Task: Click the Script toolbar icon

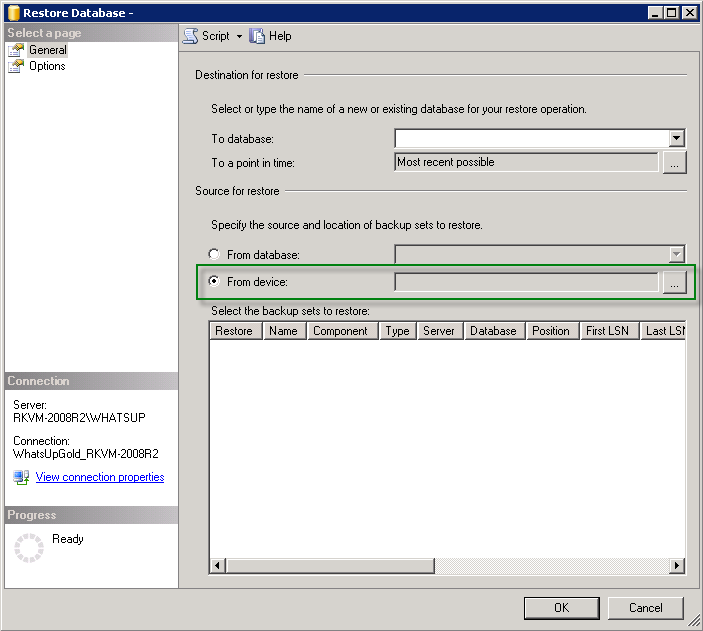Action: (191, 36)
